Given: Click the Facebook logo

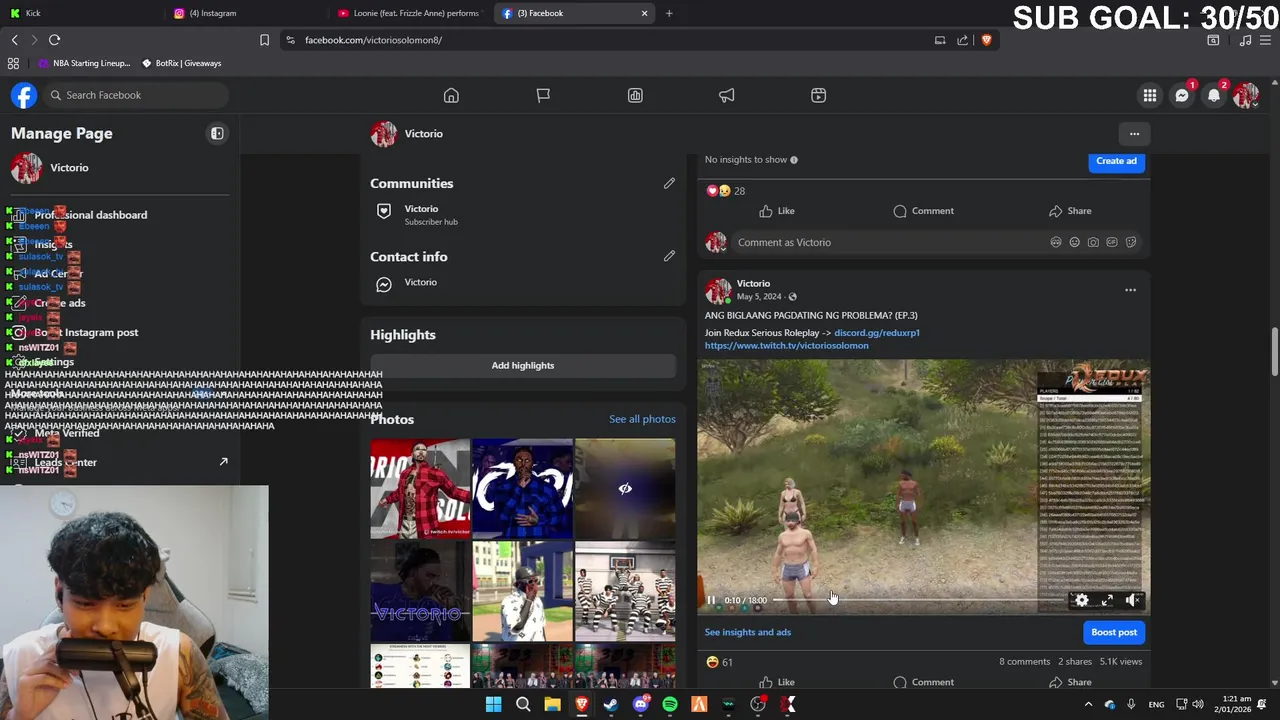Looking at the screenshot, I should click(24, 95).
